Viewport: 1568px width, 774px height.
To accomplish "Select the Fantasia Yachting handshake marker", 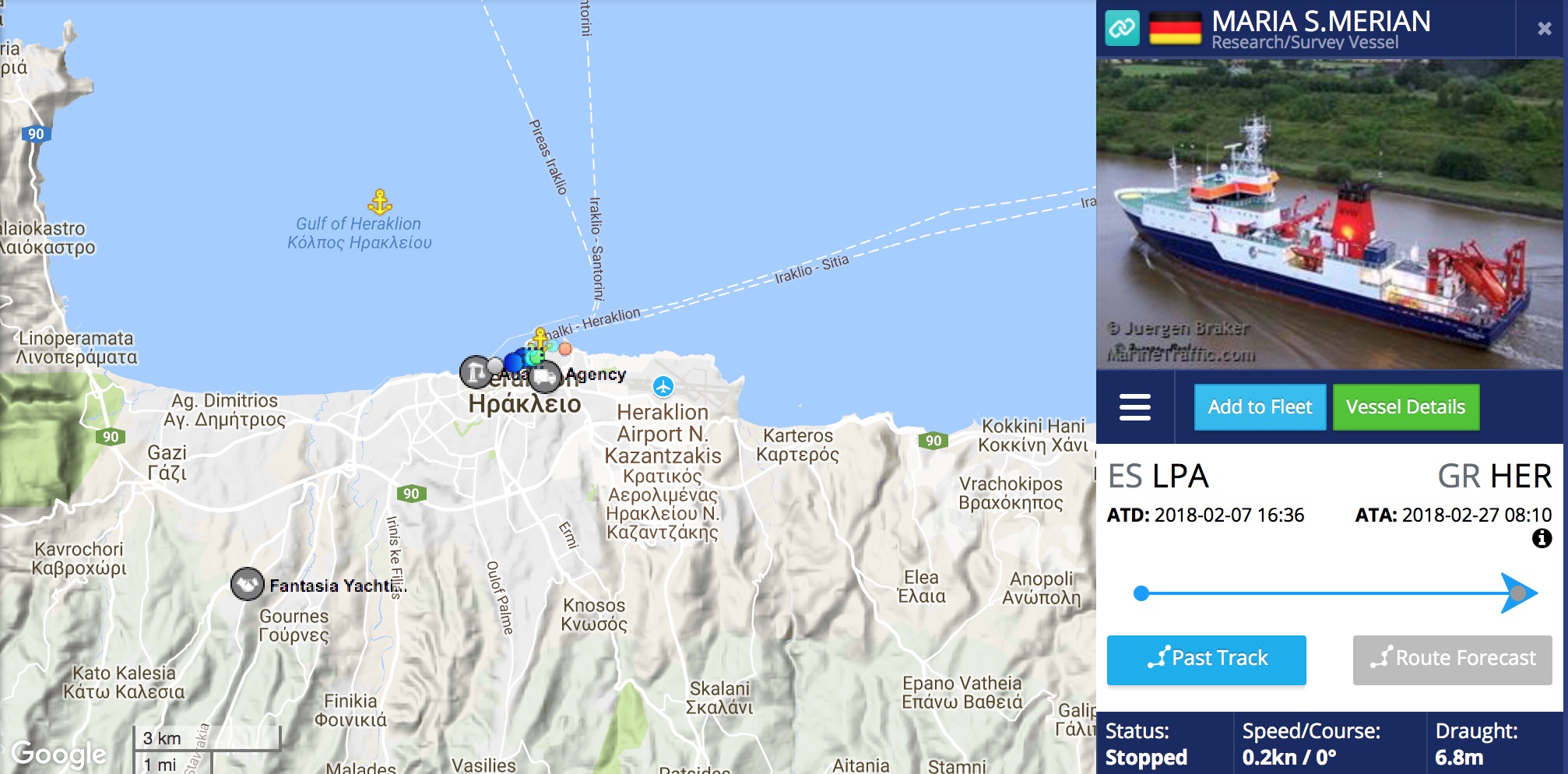I will pos(248,584).
